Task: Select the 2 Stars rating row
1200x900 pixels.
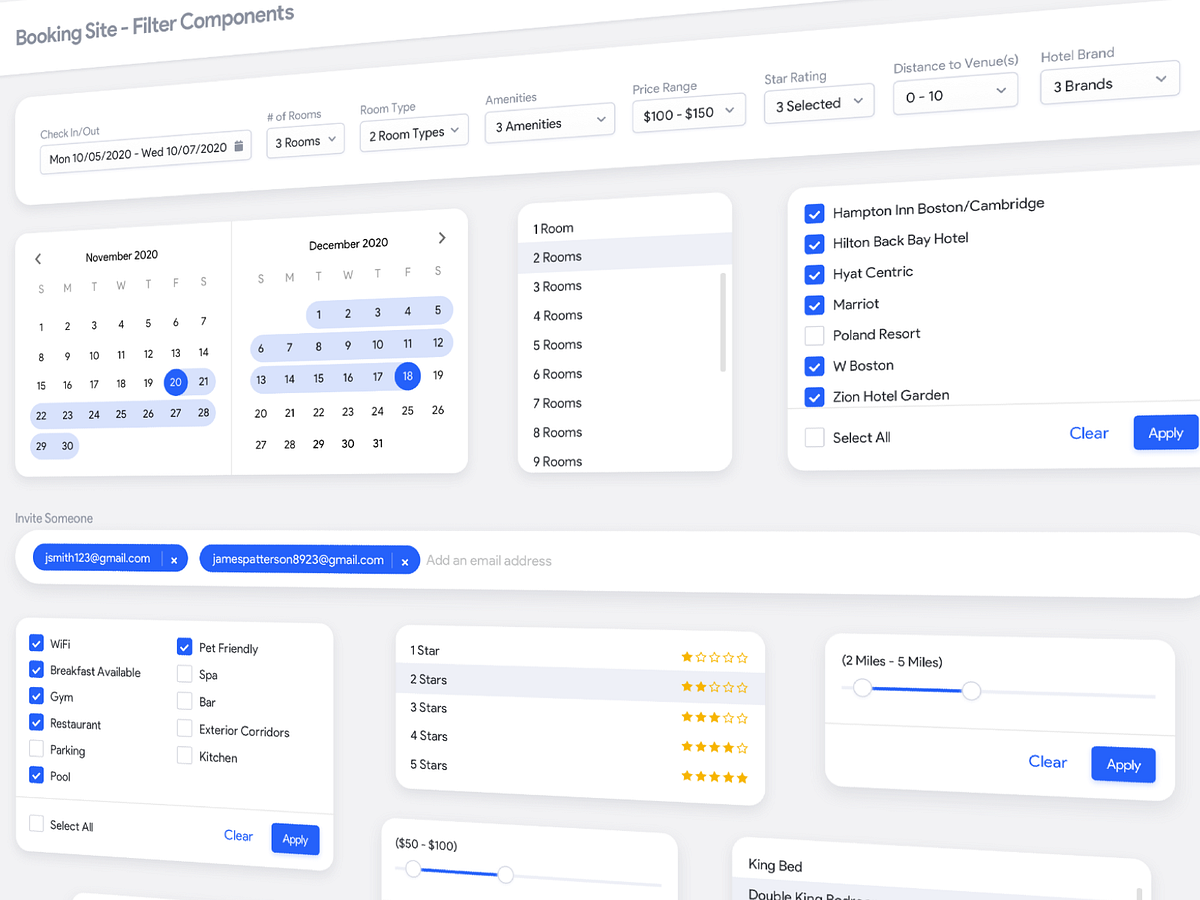Action: pos(580,682)
